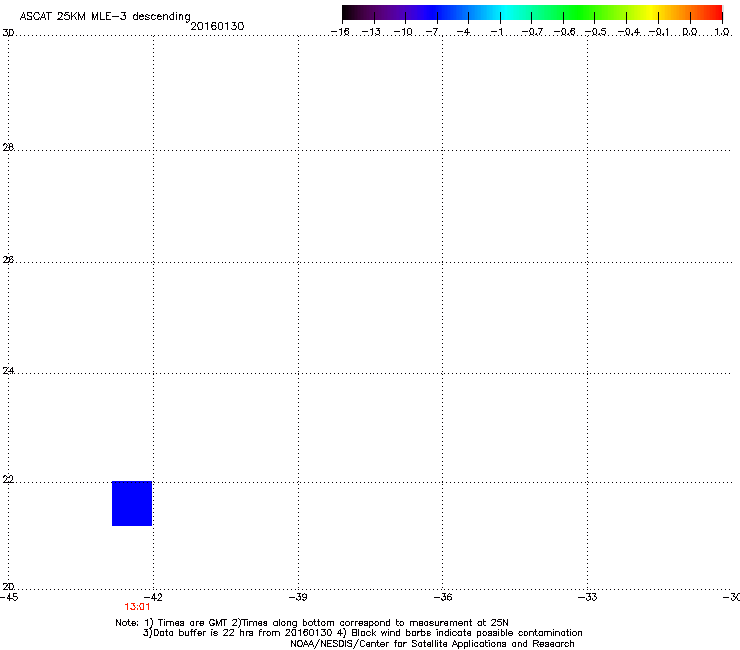
Task: Click the longitude -42 axis label
Action: tap(153, 597)
